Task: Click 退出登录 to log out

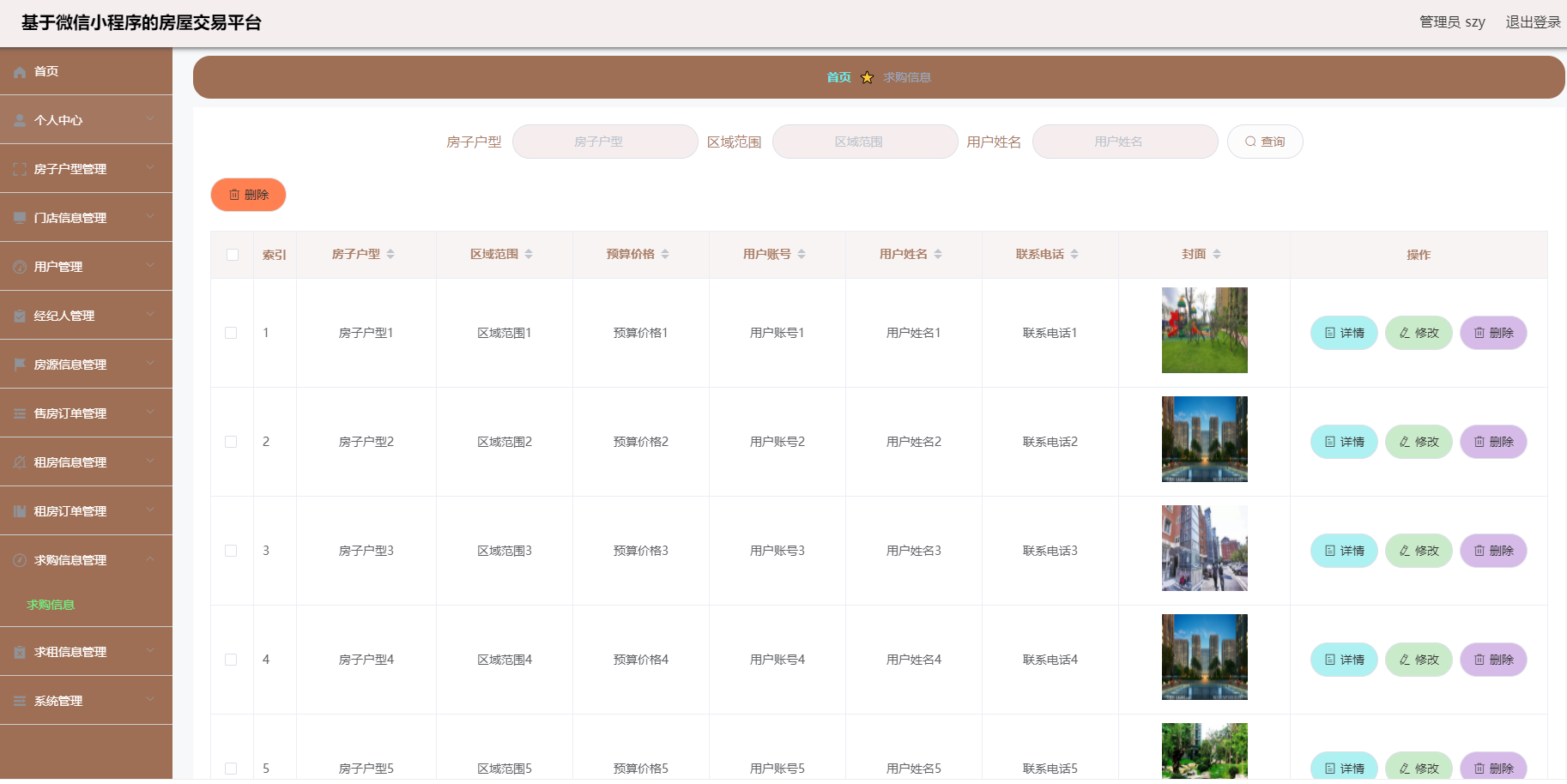Action: (1533, 22)
